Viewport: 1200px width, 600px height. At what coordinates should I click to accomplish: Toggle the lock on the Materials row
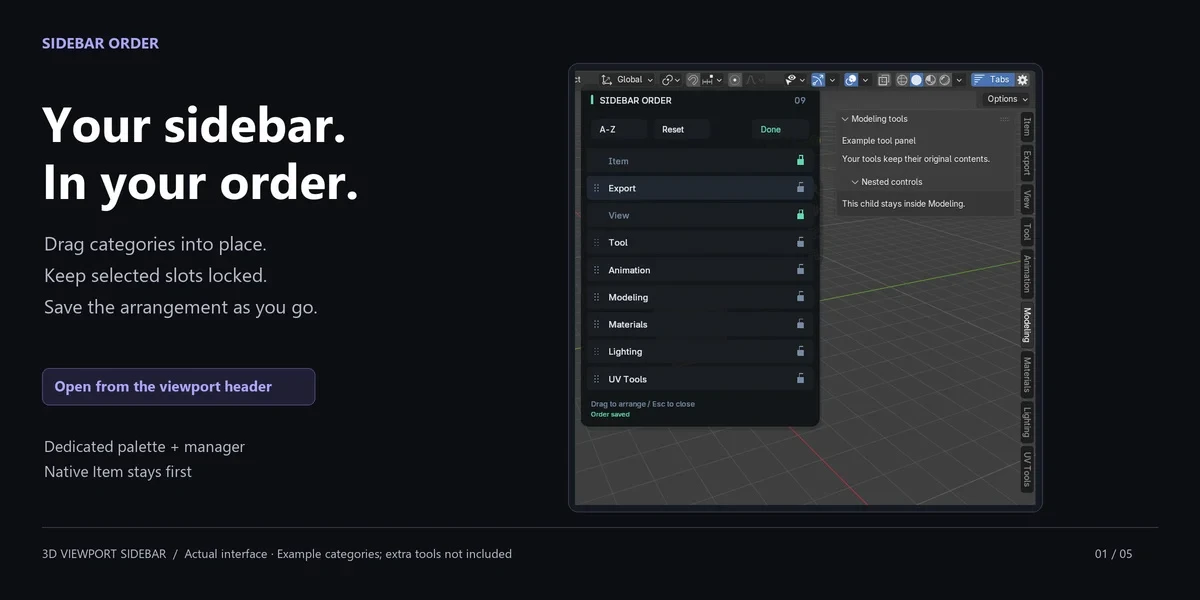point(800,324)
